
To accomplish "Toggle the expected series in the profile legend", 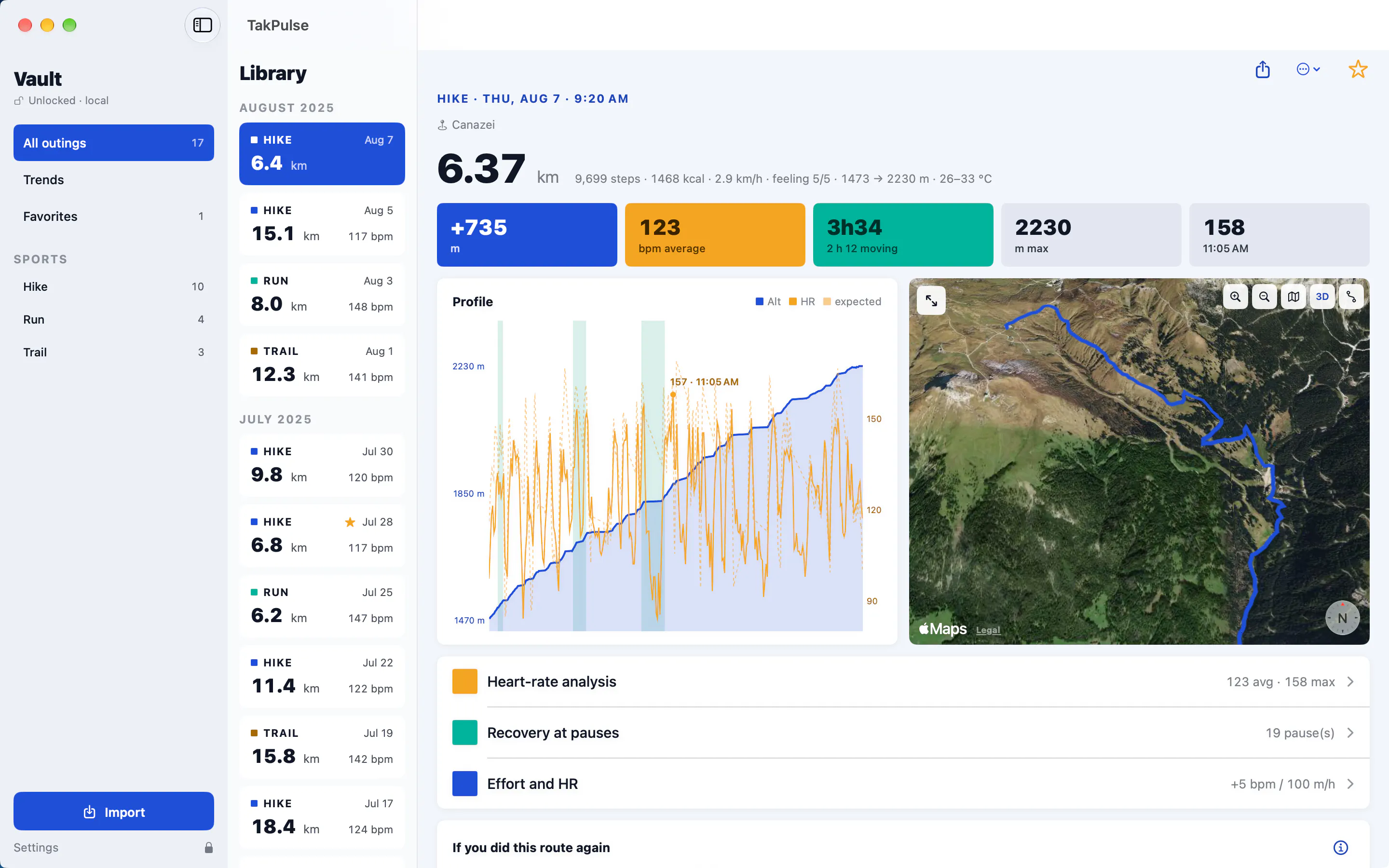I will click(852, 301).
